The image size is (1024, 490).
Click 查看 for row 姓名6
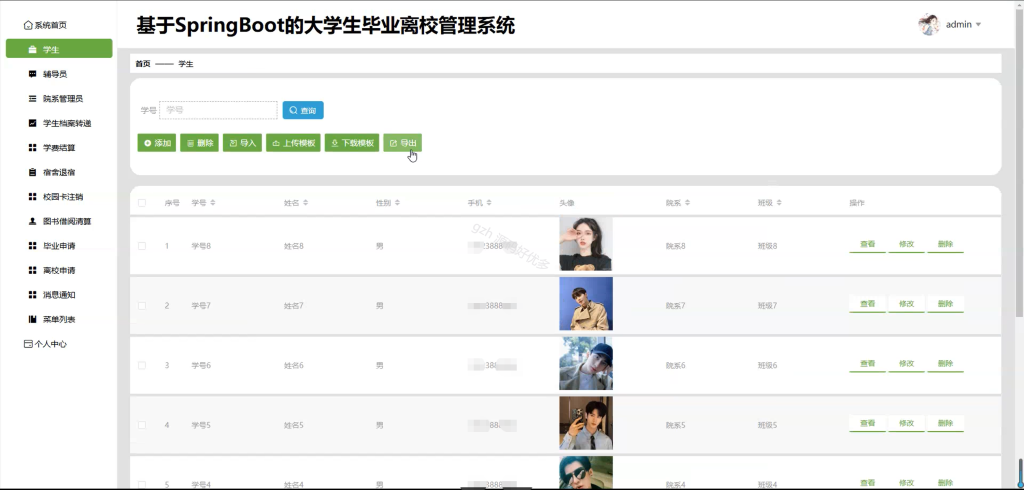coord(867,364)
